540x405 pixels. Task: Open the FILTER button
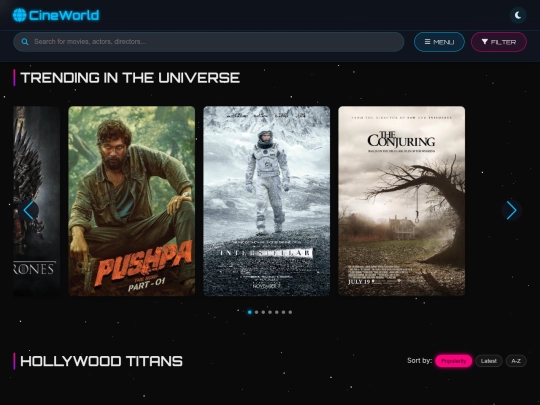(x=498, y=42)
